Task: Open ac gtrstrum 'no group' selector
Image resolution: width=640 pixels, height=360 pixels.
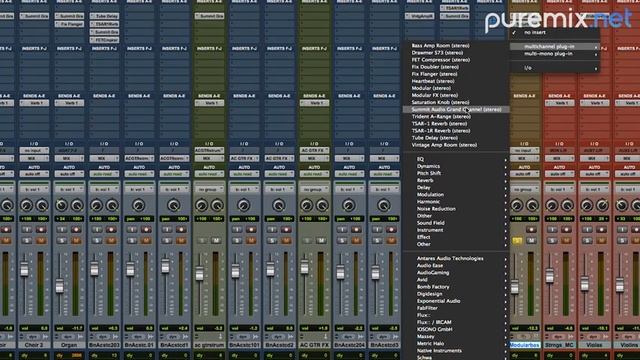Action: point(209,189)
